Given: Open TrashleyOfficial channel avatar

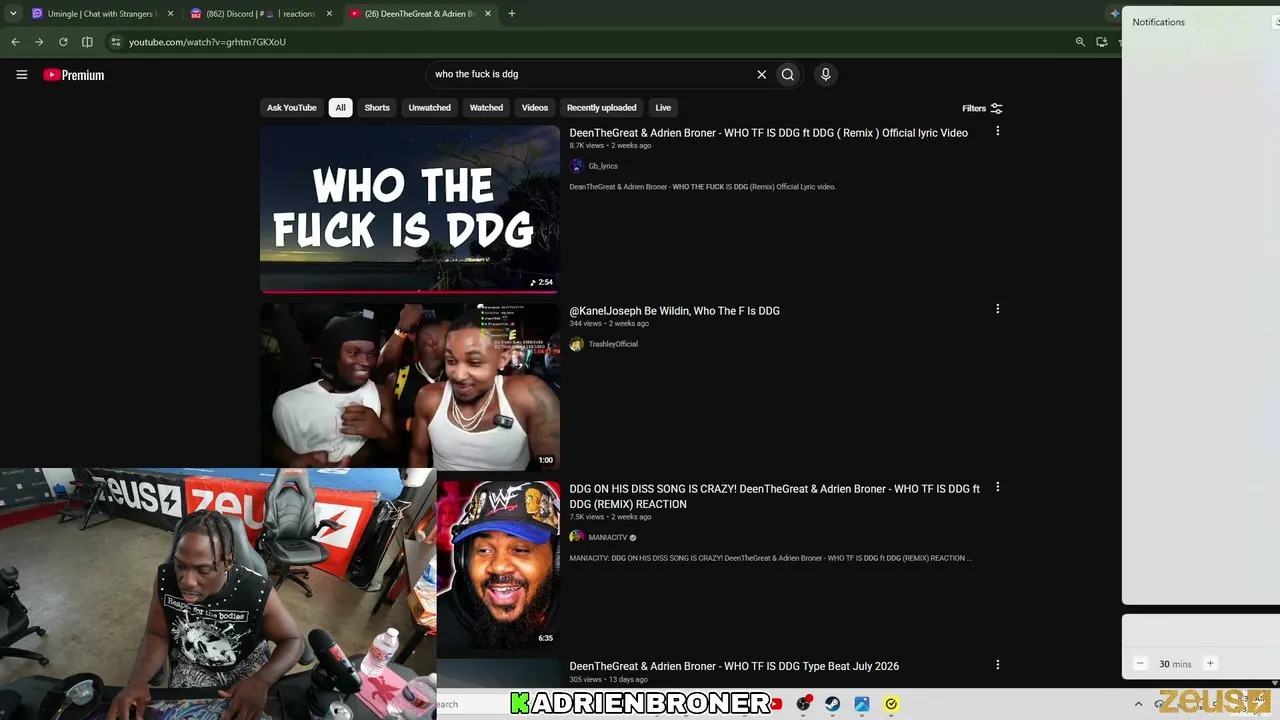Looking at the screenshot, I should pos(576,344).
